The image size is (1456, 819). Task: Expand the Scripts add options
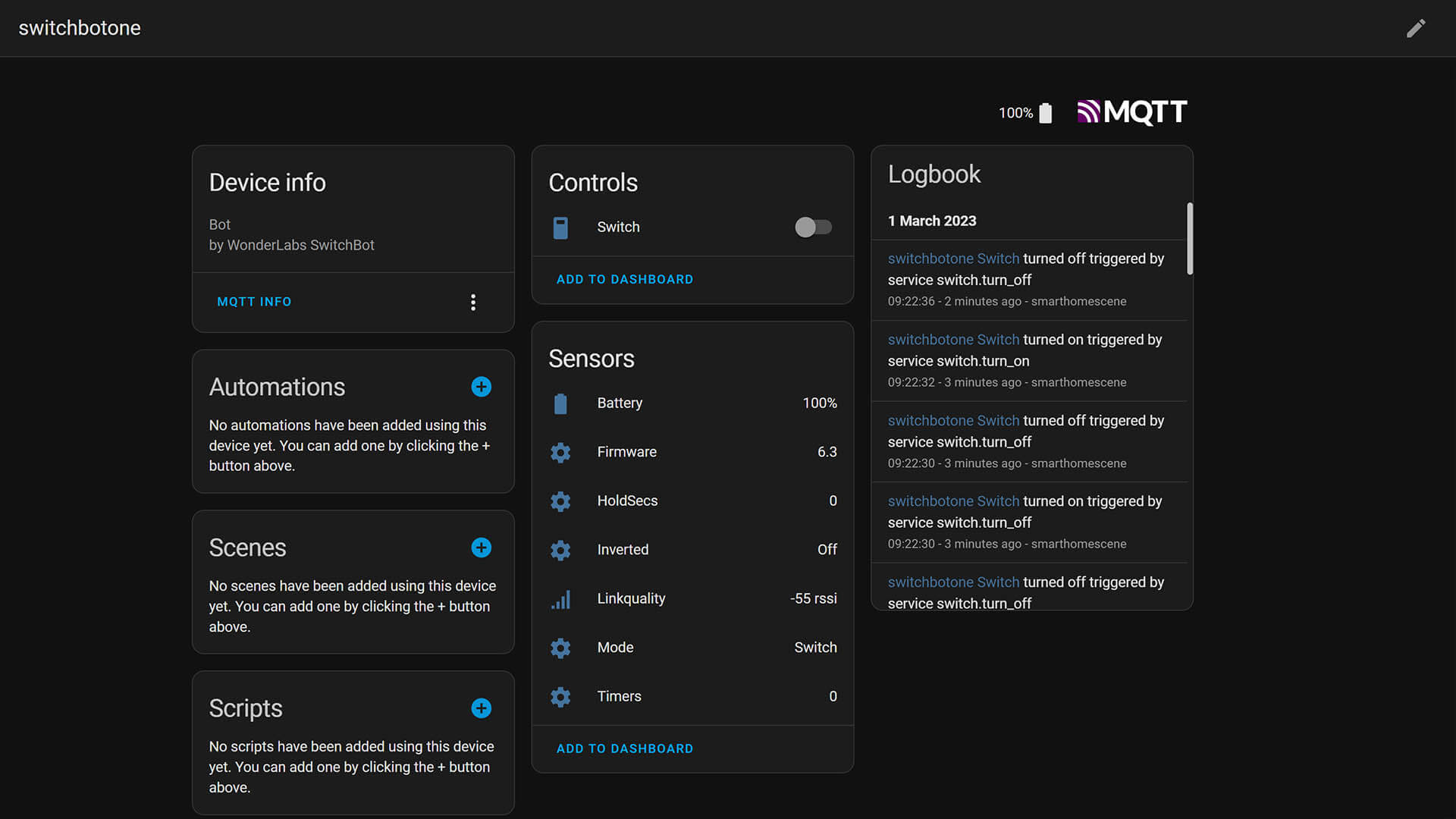480,708
